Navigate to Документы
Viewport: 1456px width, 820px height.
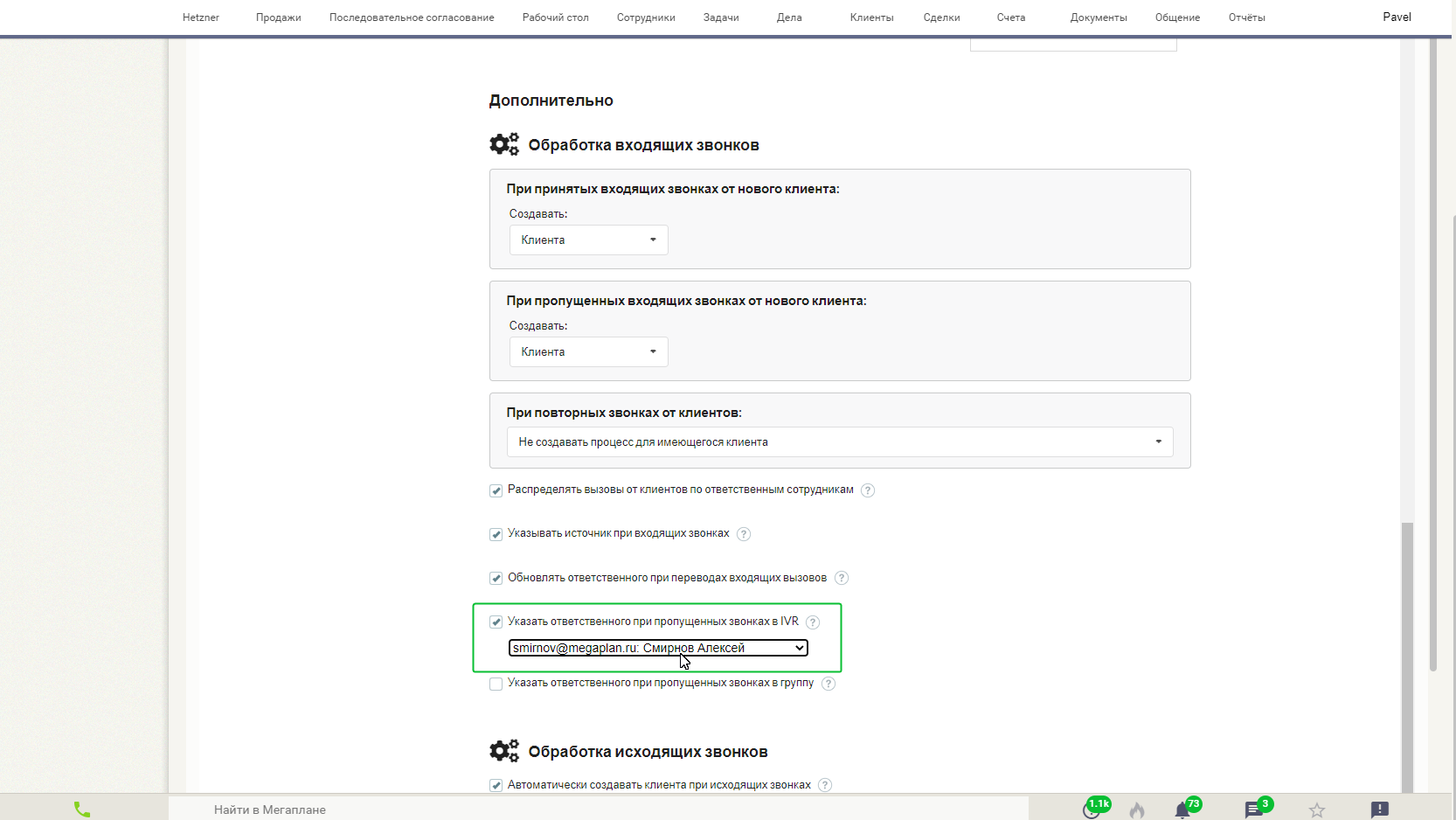(x=1099, y=17)
